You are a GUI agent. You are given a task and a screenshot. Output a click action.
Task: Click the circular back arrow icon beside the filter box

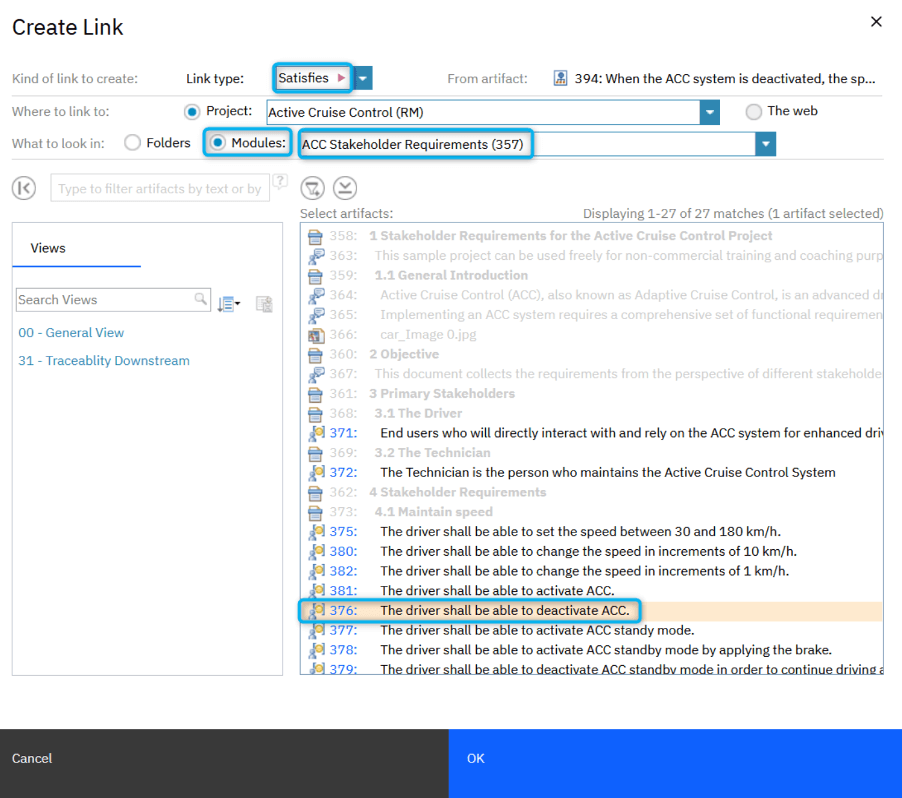[x=24, y=188]
